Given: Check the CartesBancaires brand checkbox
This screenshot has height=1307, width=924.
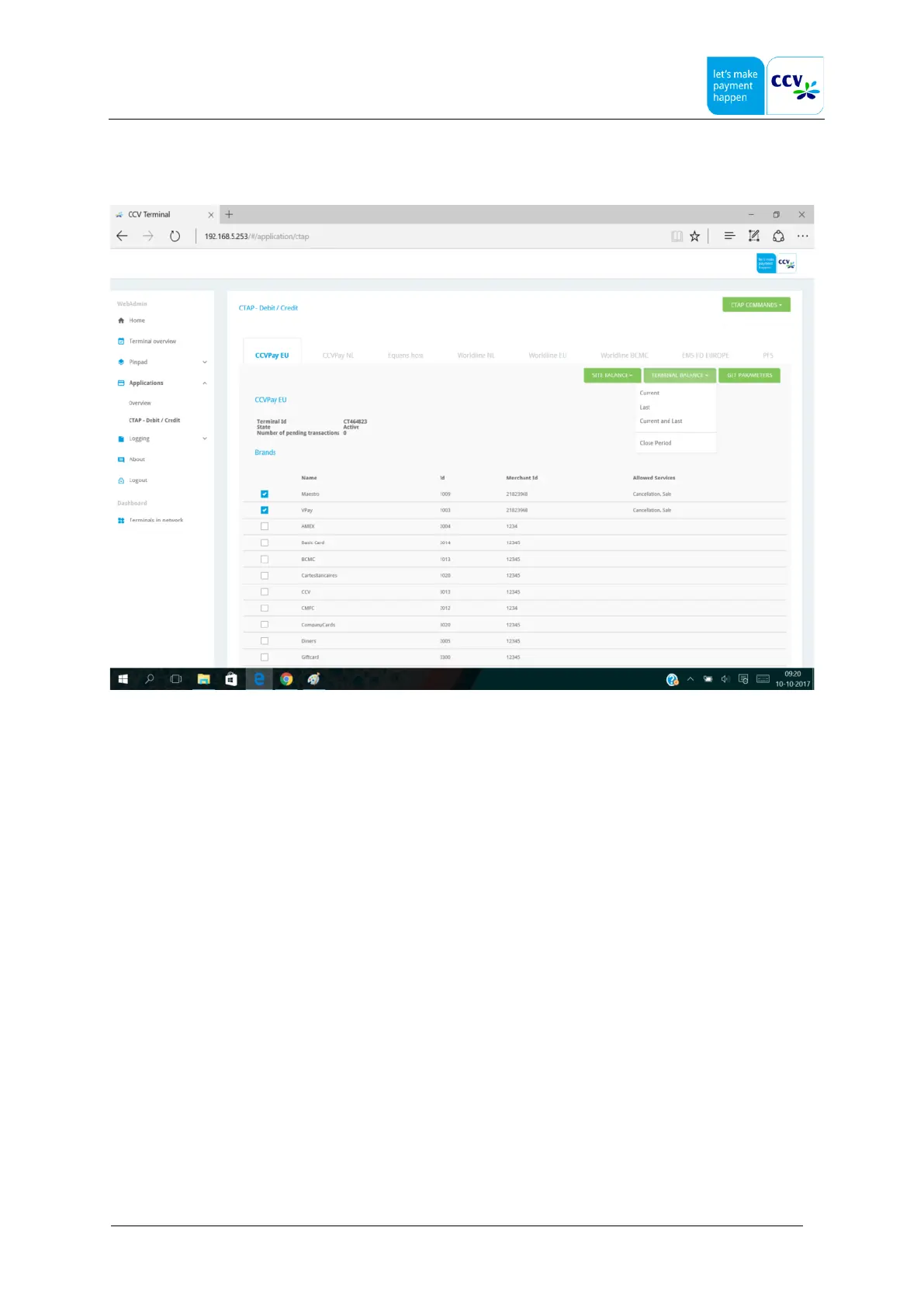Looking at the screenshot, I should click(x=265, y=576).
